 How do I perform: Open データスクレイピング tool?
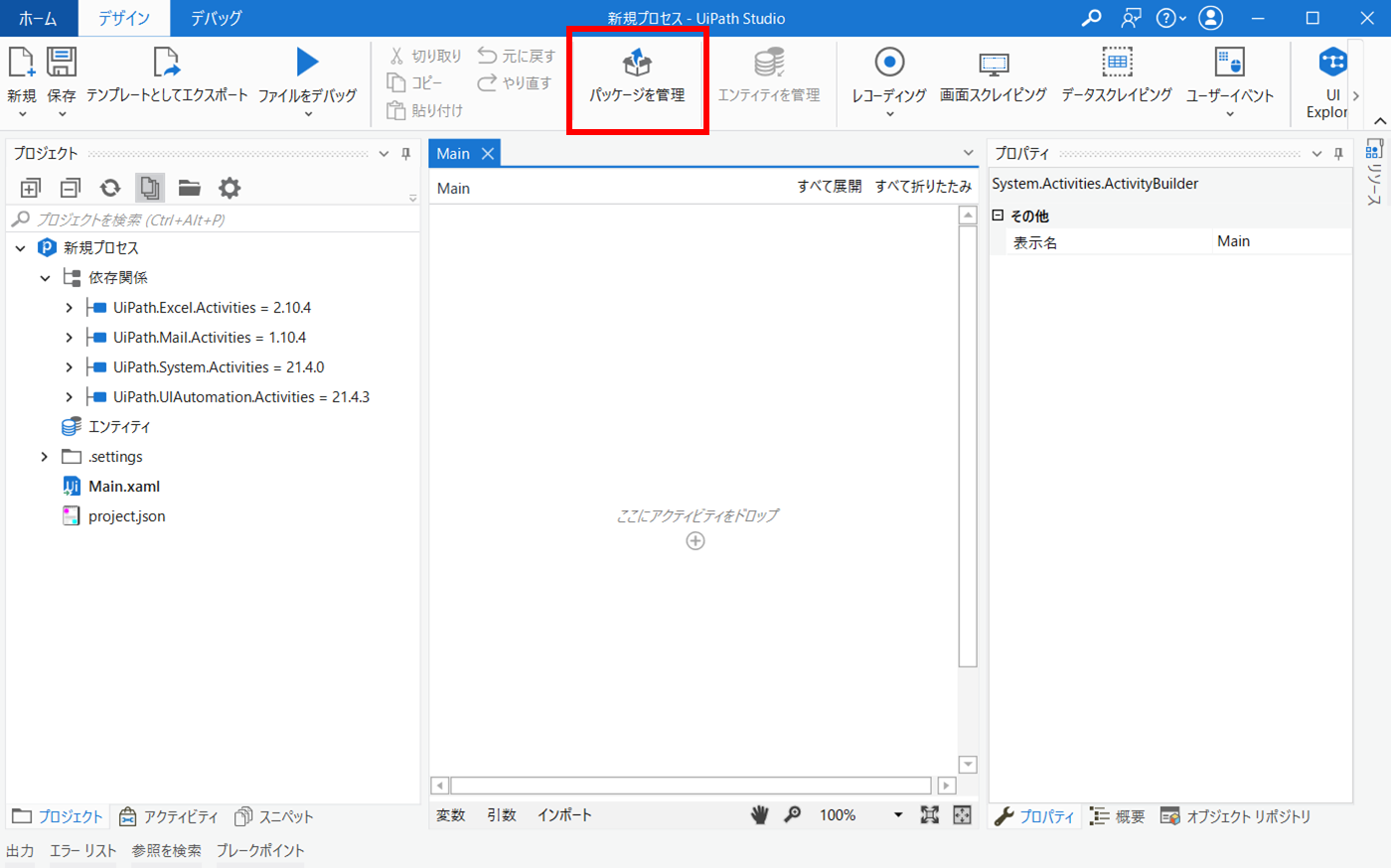[1117, 63]
